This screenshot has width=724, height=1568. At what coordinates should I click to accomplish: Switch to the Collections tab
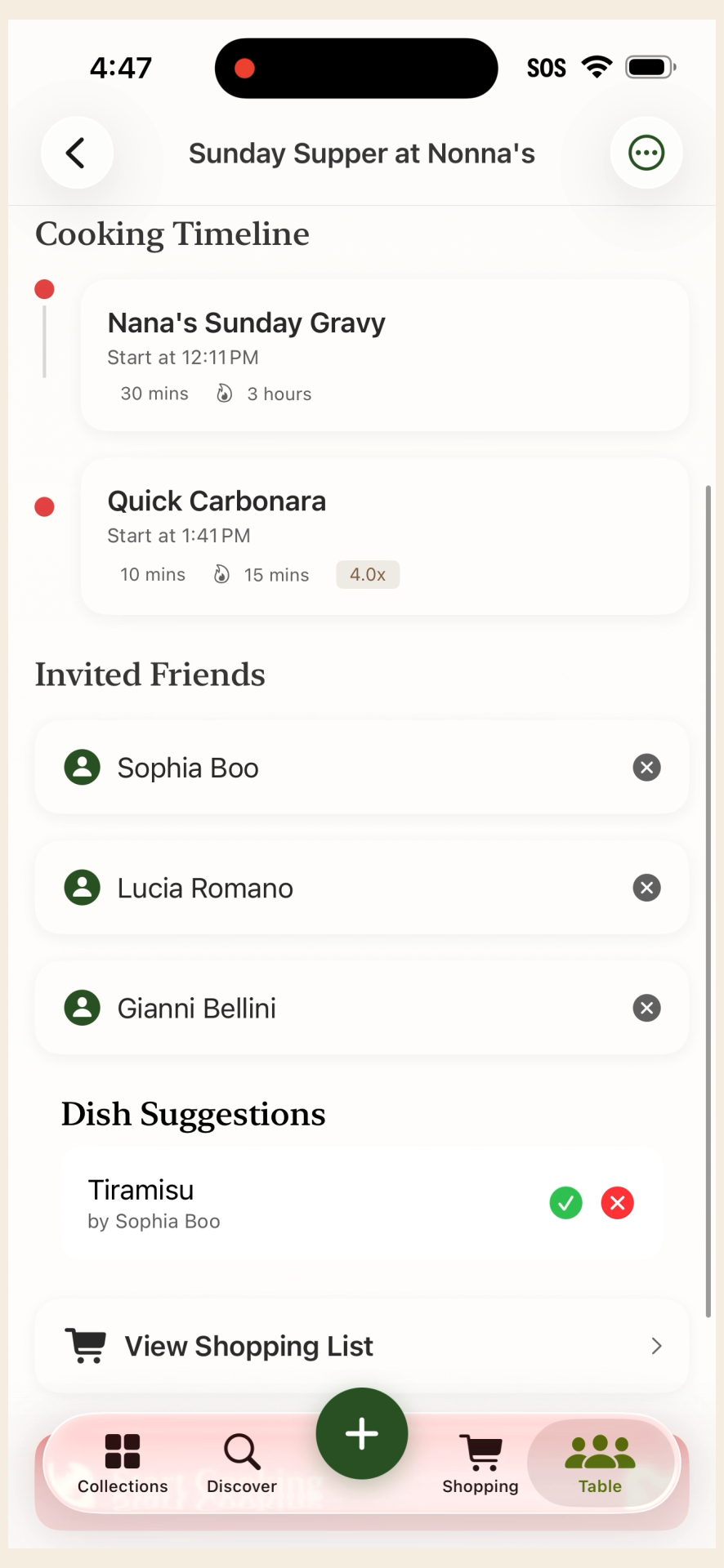(x=123, y=1463)
